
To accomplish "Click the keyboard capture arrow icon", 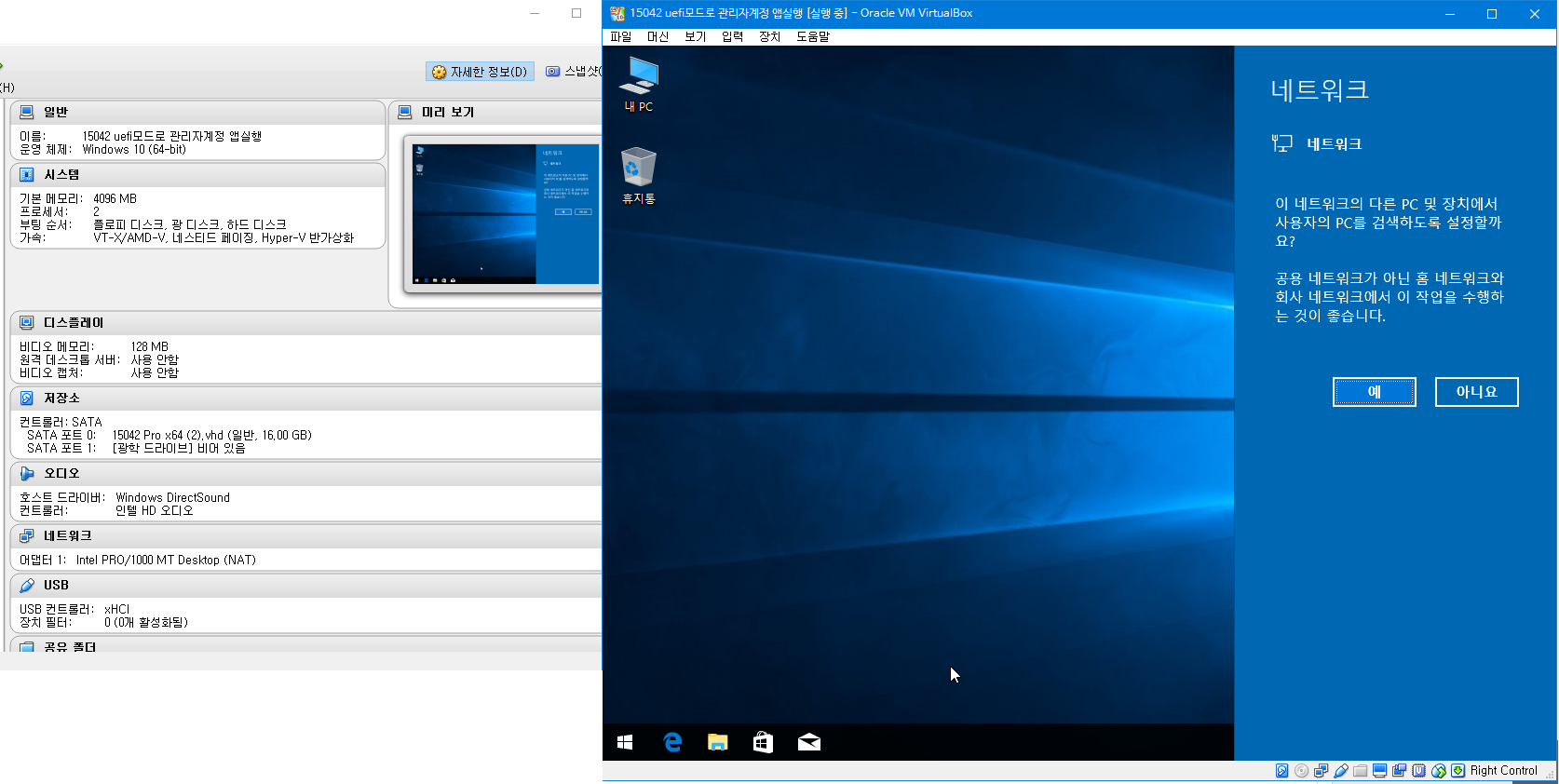I will point(1458,771).
